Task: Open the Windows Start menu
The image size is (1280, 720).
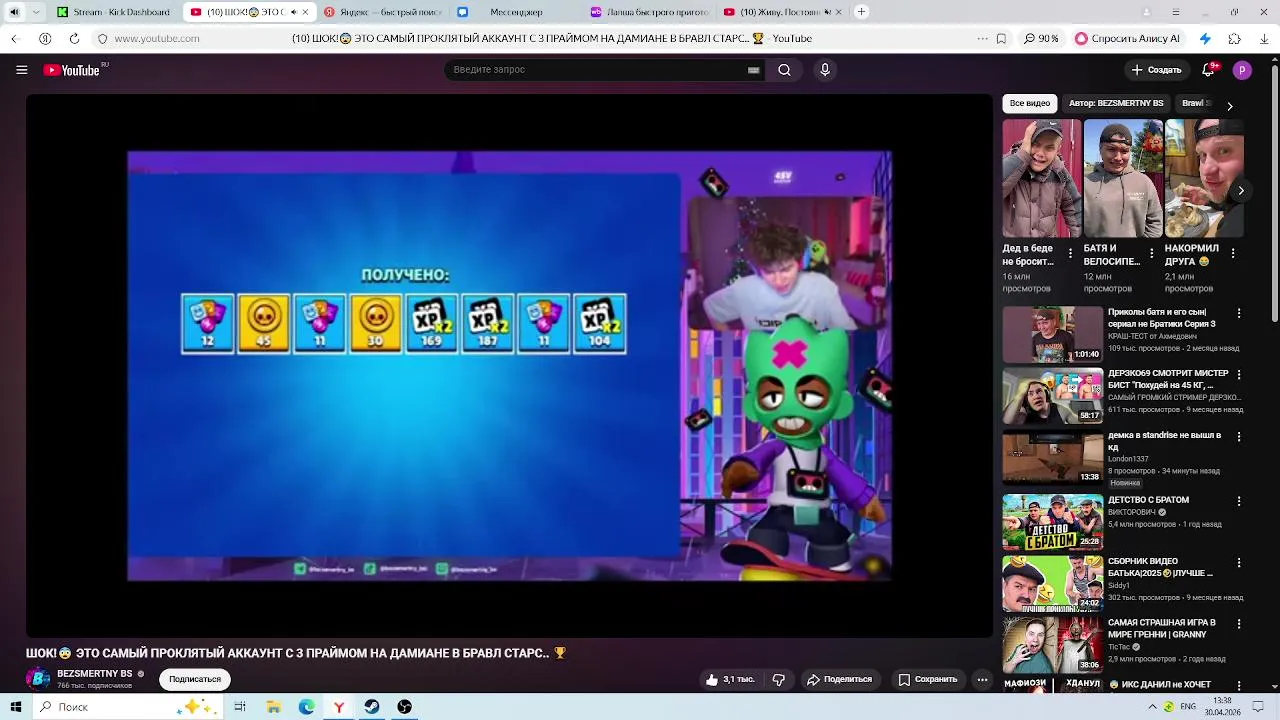Action: click(16, 707)
